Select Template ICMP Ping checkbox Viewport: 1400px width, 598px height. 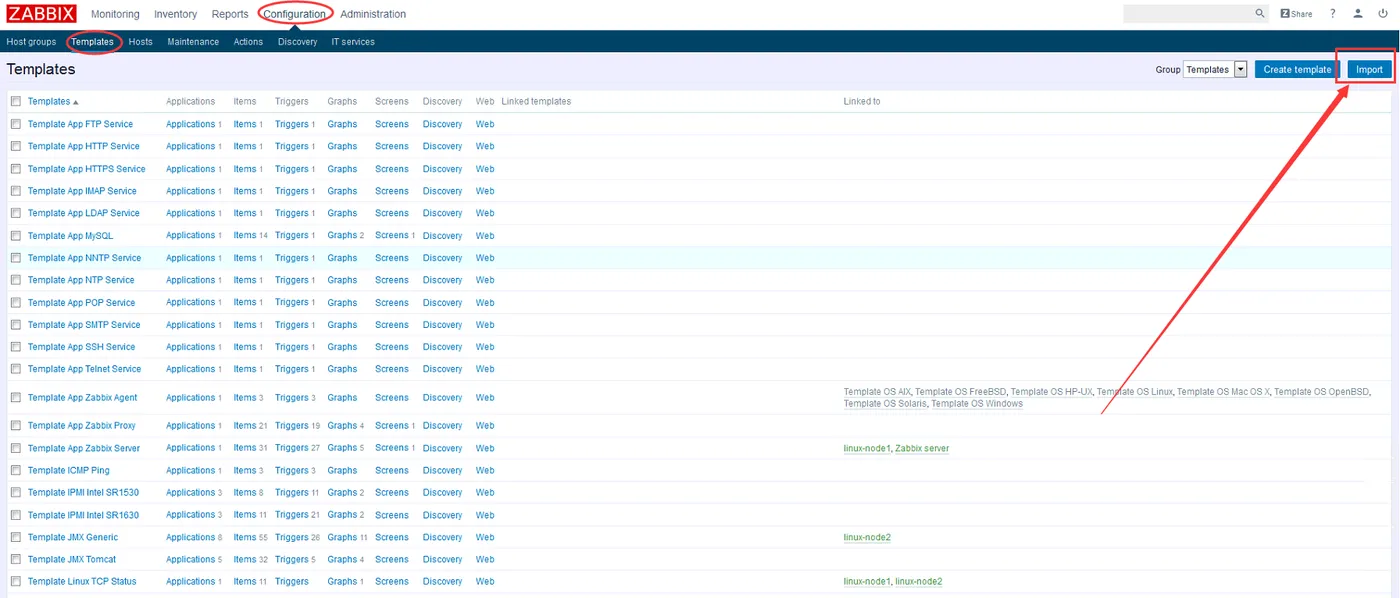coord(15,470)
